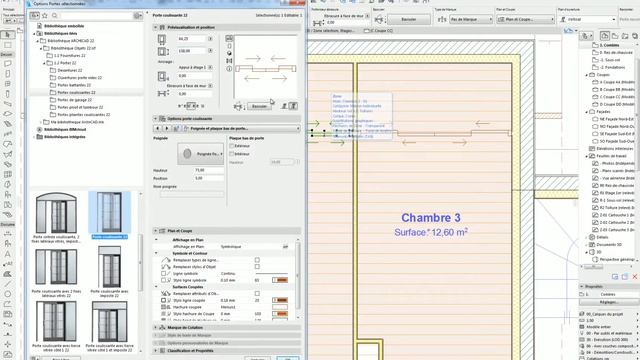Collapse the Plan et Coupe panel
Image resolution: width=640 pixels, height=360 pixels.
(156, 231)
